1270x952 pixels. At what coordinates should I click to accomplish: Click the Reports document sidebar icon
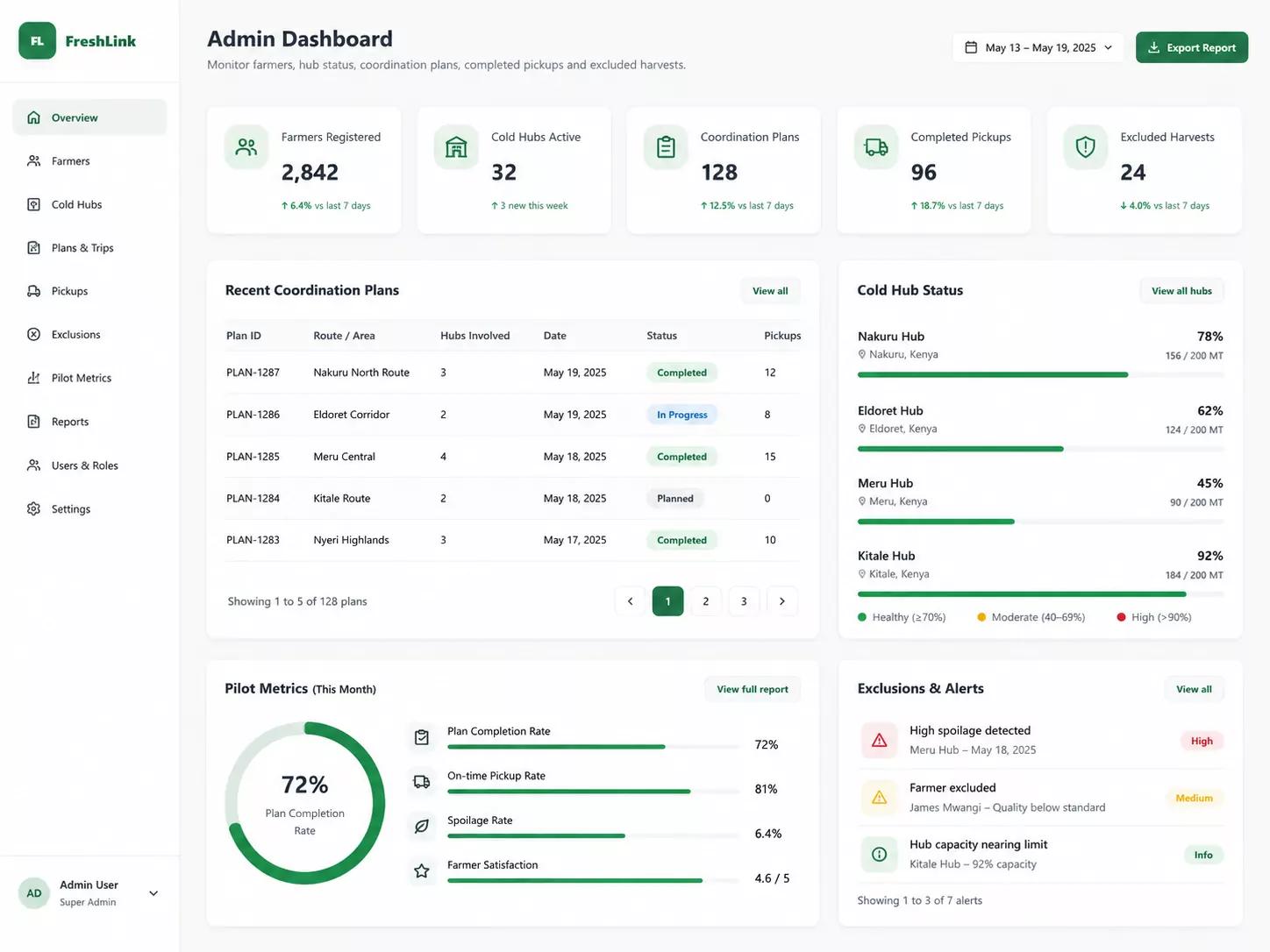click(x=33, y=422)
